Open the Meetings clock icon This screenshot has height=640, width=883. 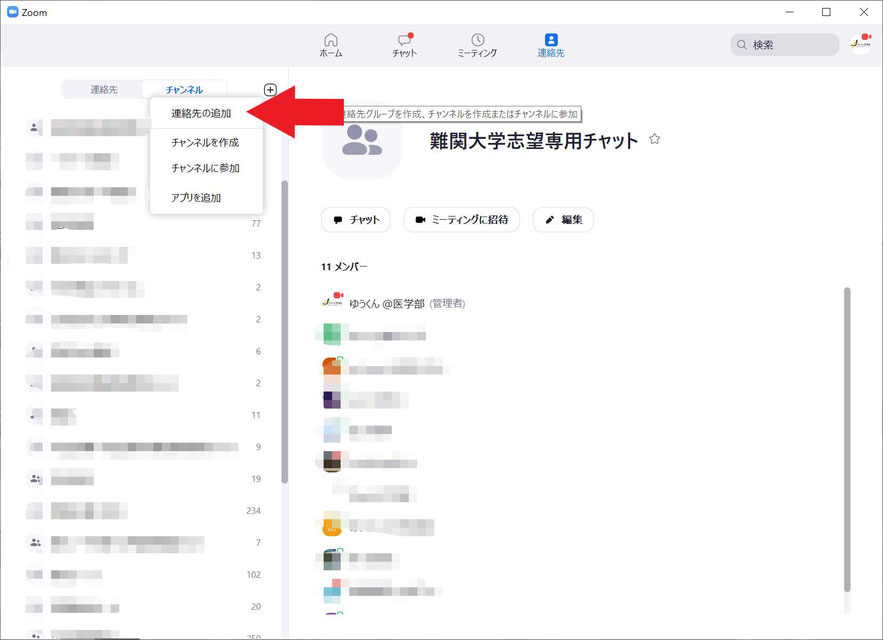[478, 39]
